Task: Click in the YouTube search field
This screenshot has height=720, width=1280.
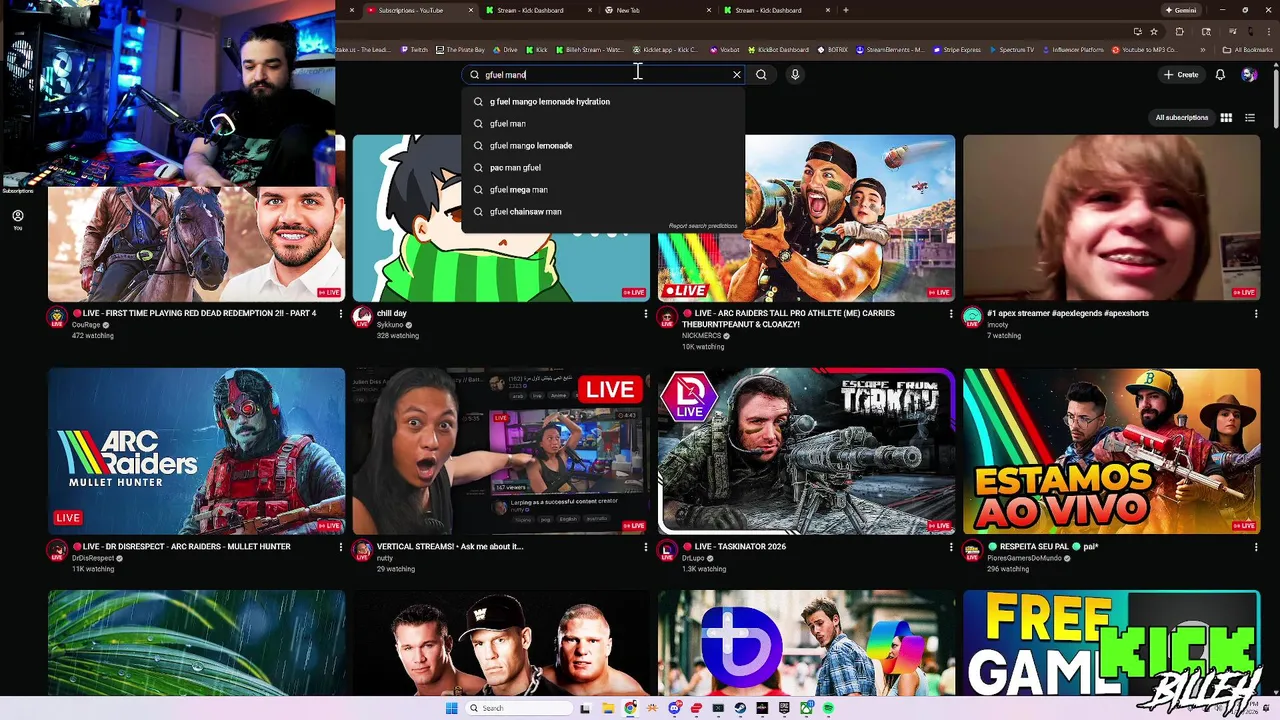Action: click(x=605, y=75)
